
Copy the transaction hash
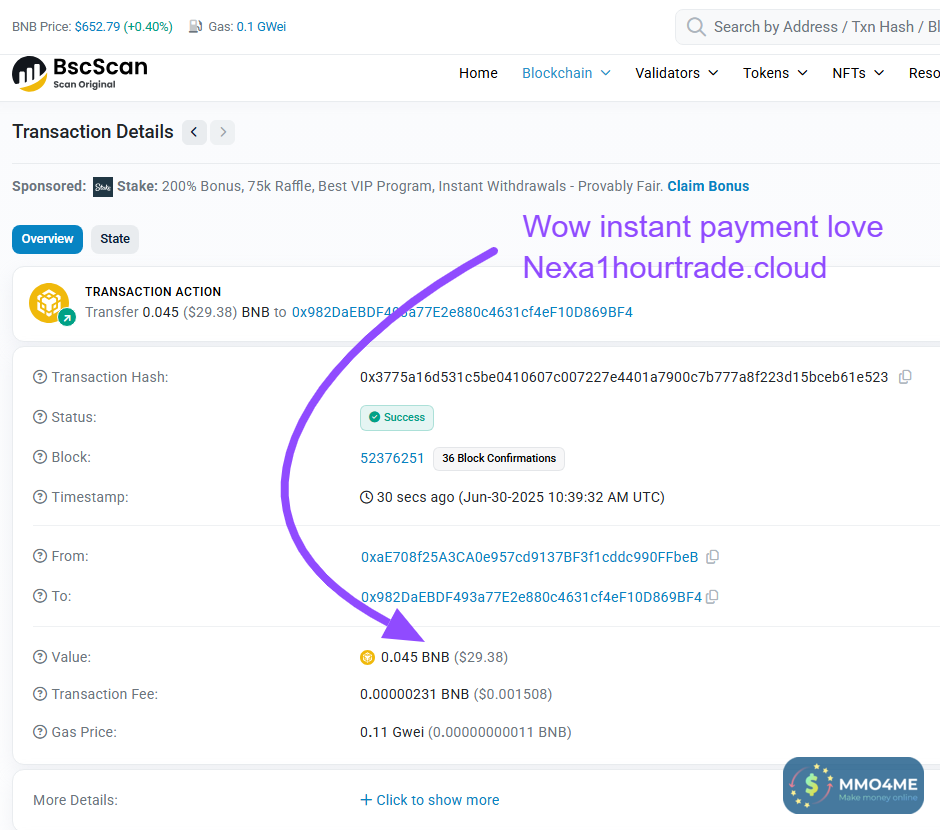coord(905,377)
